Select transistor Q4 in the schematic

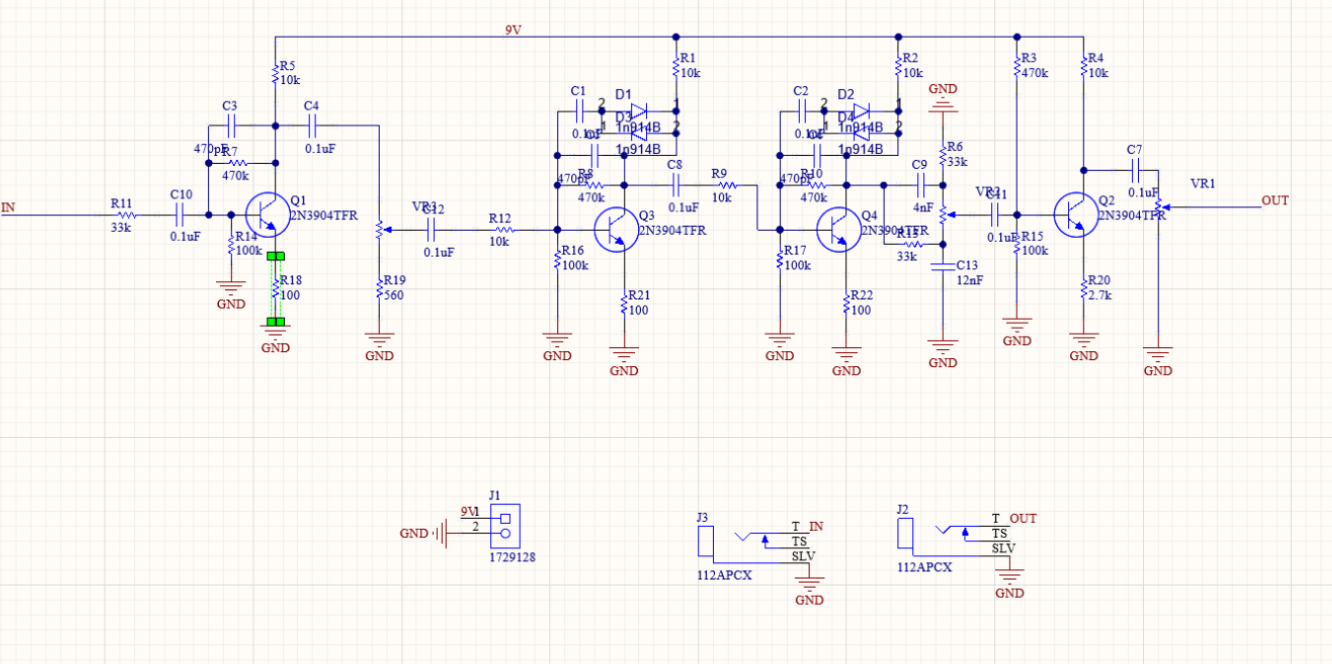click(x=835, y=228)
